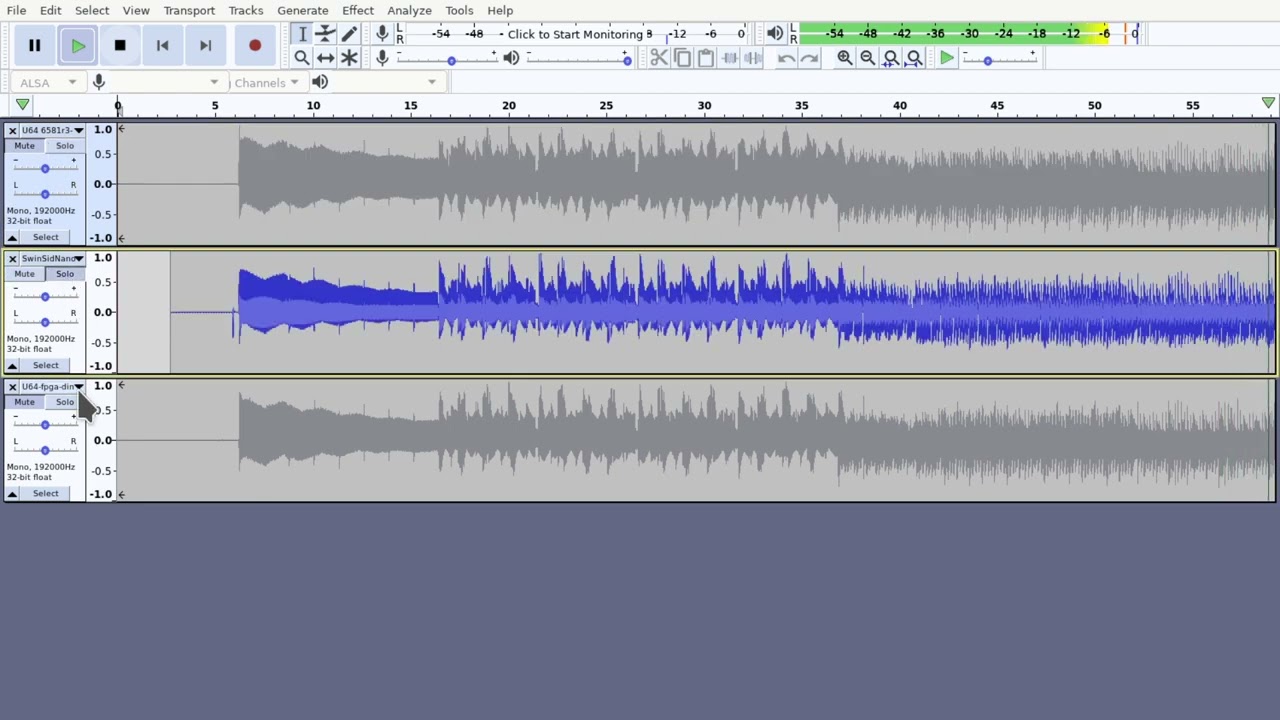Select the Zoom (magnifier) tool
Image resolution: width=1280 pixels, height=720 pixels.
pos(302,58)
